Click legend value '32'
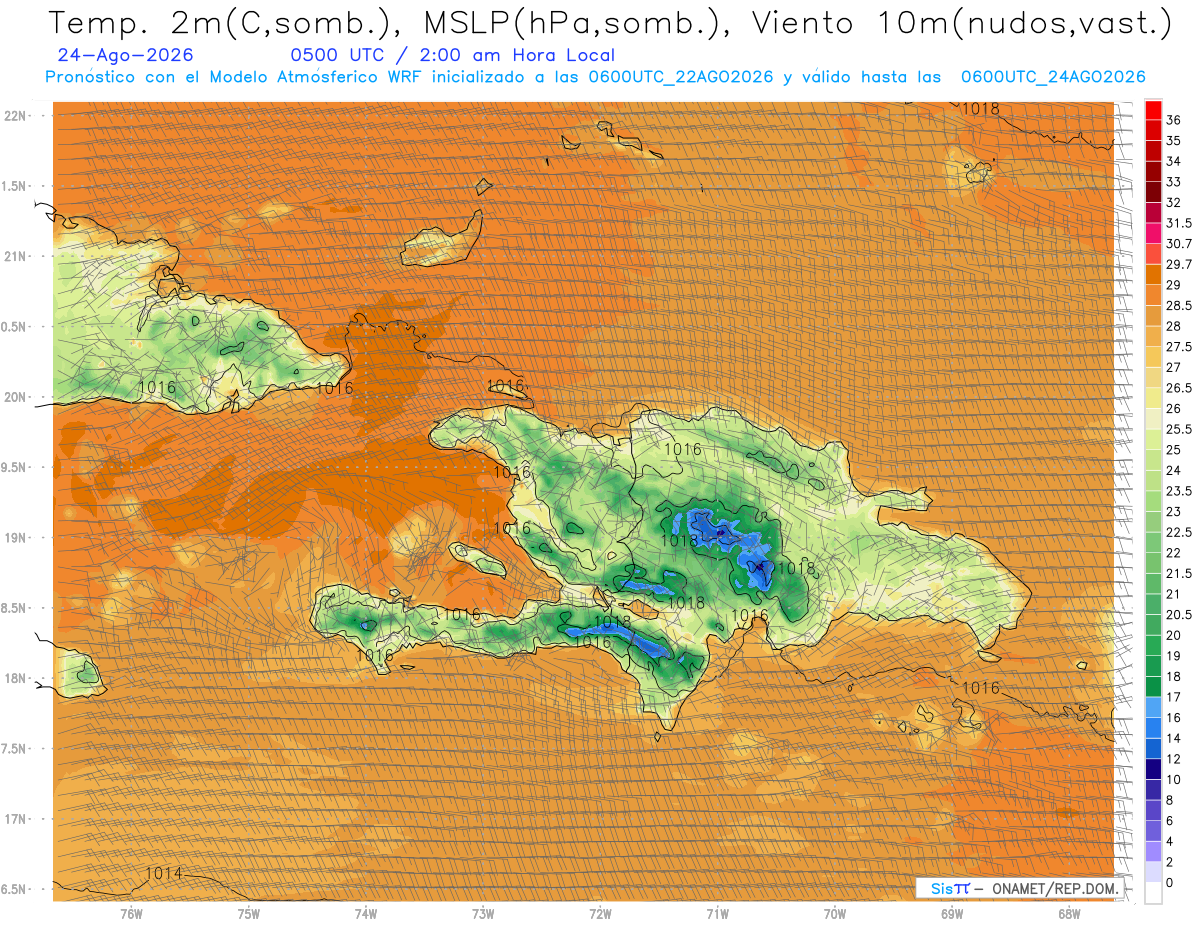Screen dimensions: 1200x927 pyautogui.click(x=1174, y=202)
